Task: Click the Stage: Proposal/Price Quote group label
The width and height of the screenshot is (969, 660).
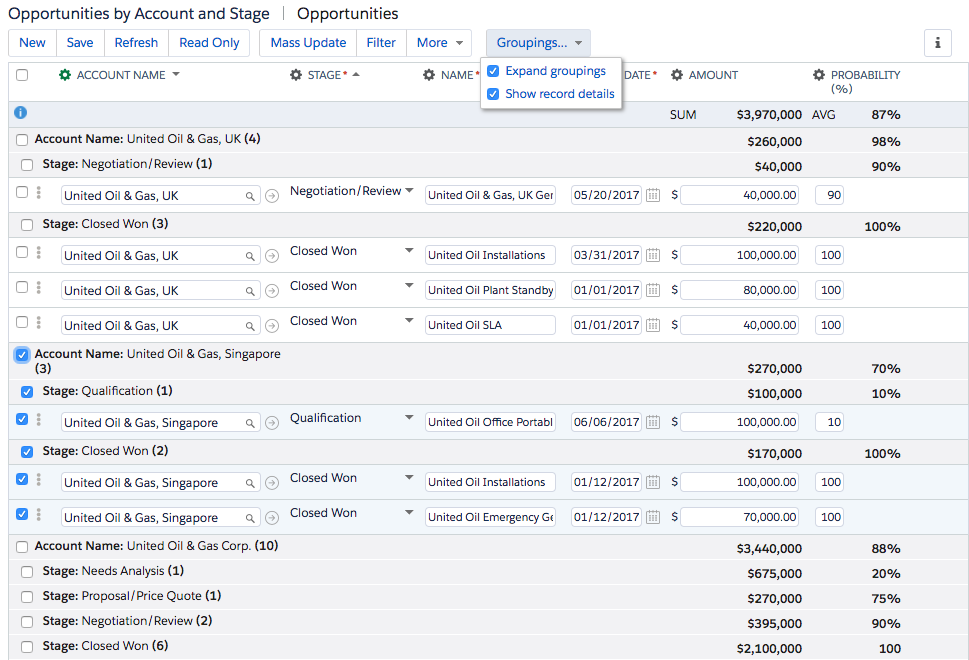Action: point(132,596)
